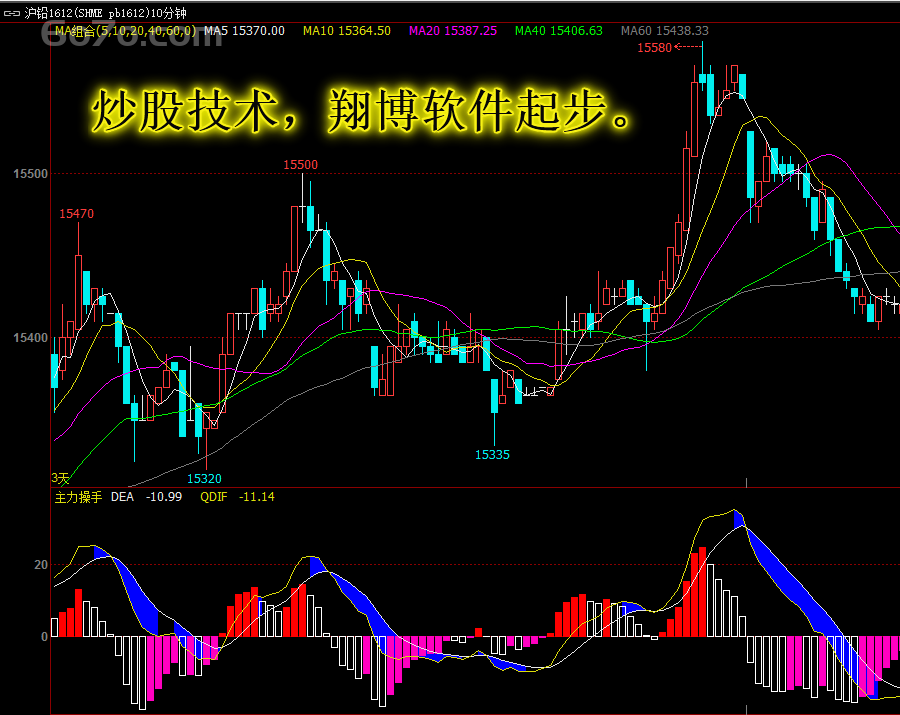Select the MA5 15370.00 value

(245, 30)
